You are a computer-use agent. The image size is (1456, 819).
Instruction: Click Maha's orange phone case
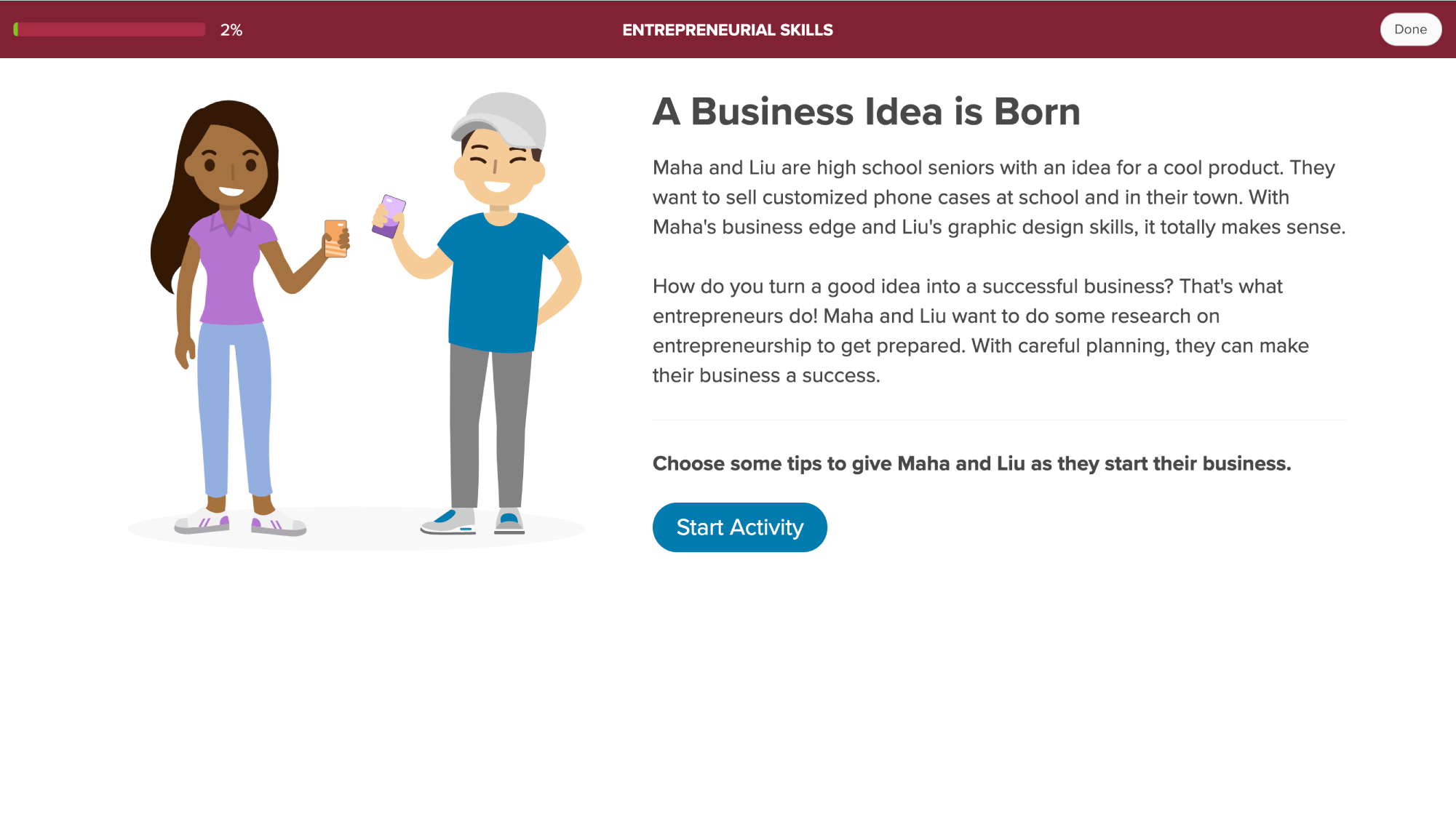(335, 239)
